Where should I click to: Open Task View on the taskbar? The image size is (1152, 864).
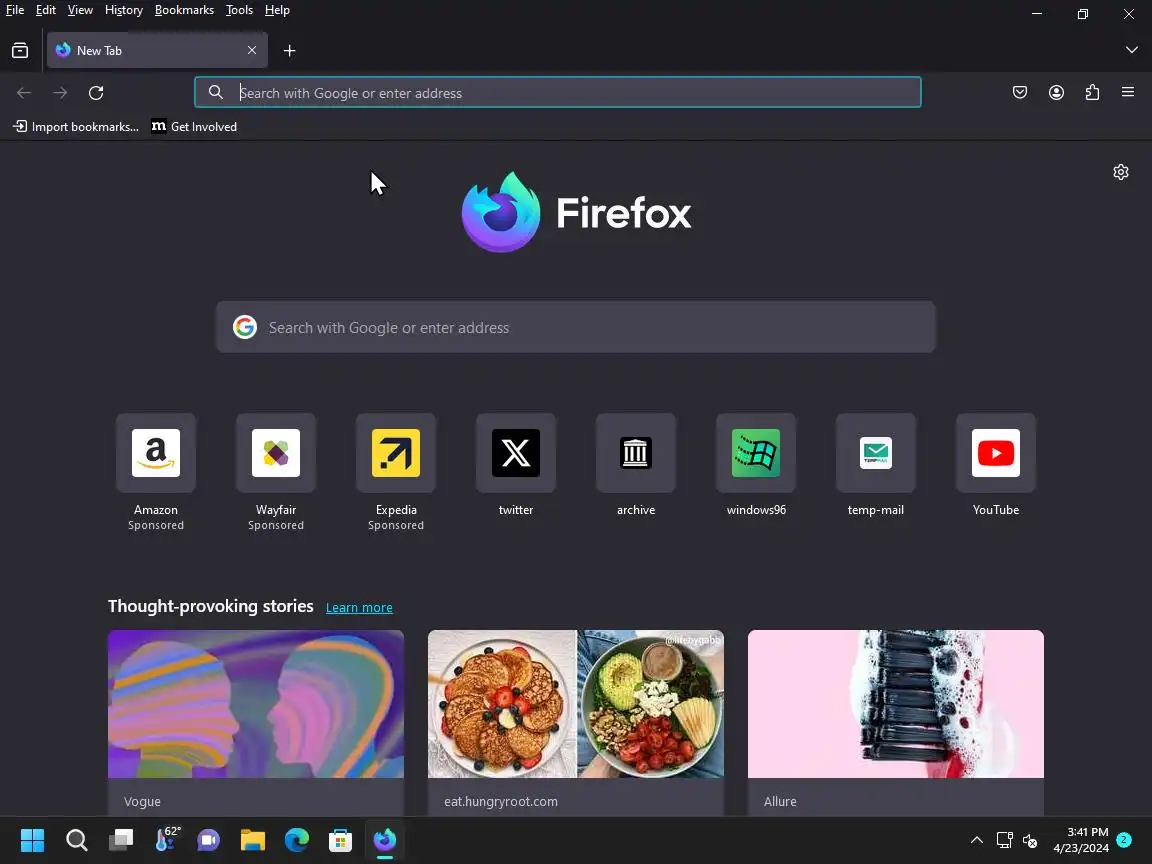(120, 840)
